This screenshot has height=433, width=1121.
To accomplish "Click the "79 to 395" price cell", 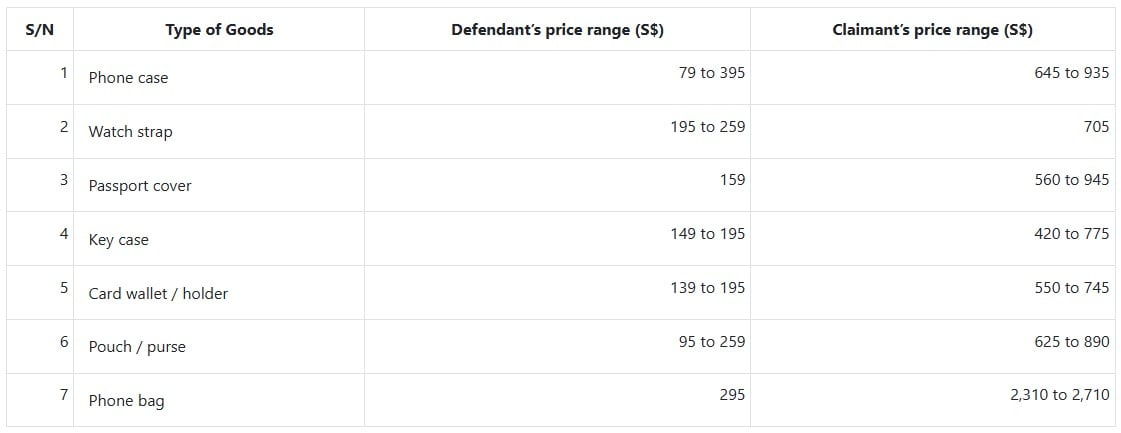I will tap(711, 73).
